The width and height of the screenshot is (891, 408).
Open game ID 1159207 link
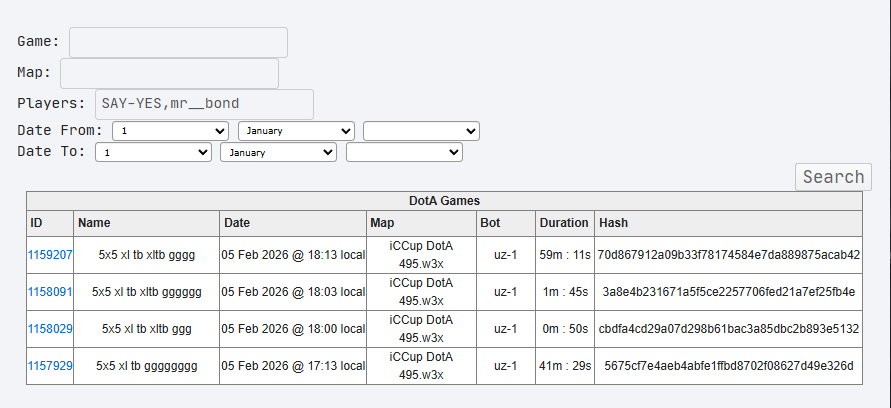[x=50, y=255]
